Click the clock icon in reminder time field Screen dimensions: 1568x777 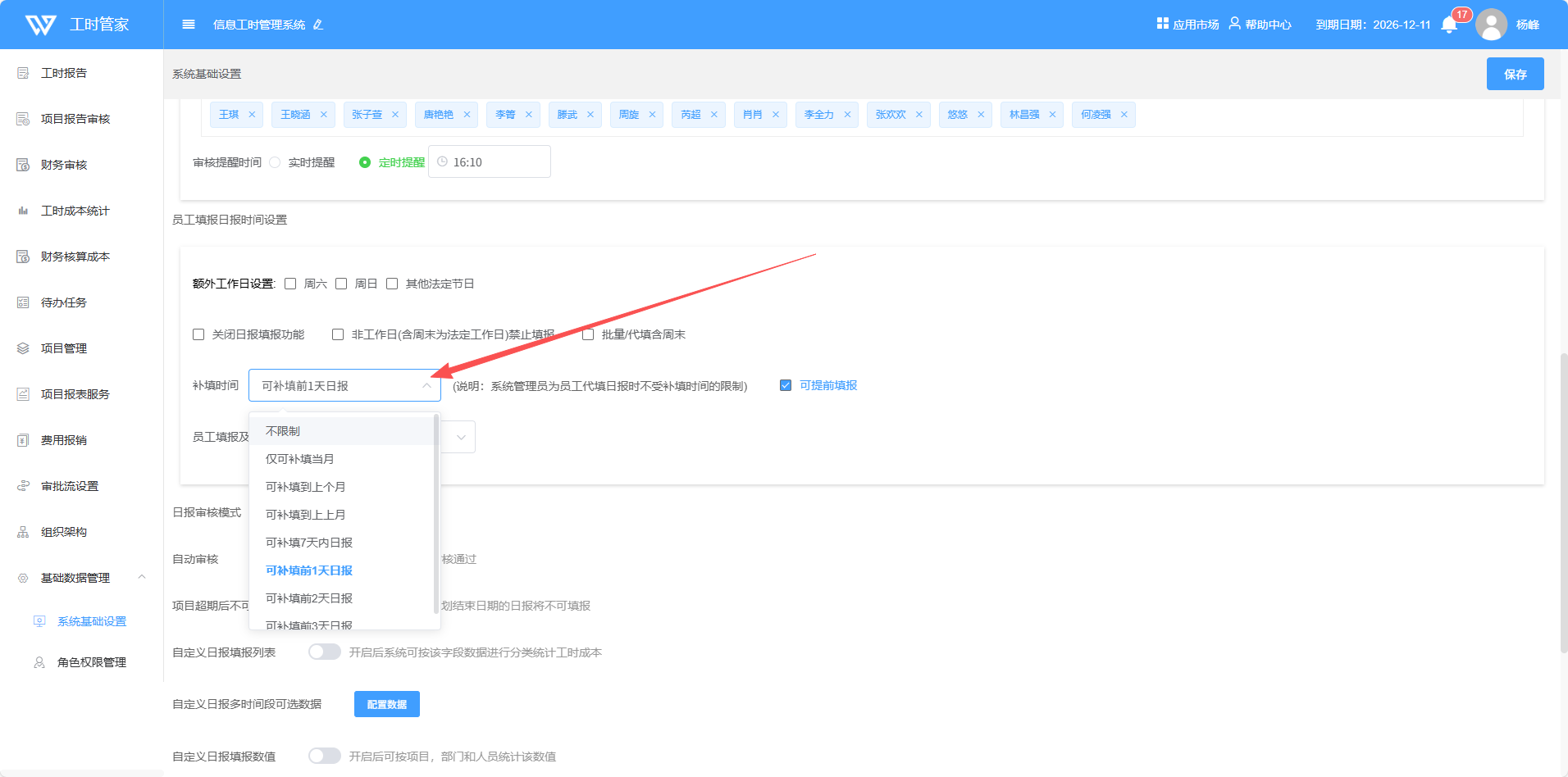[x=443, y=162]
